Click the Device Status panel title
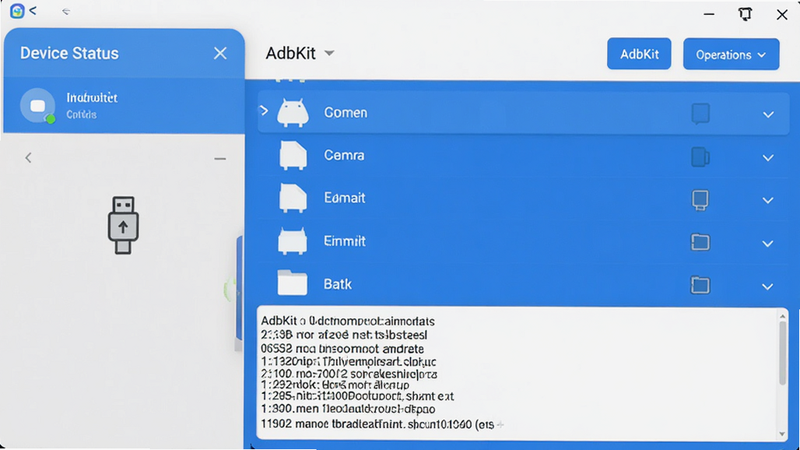 point(69,53)
